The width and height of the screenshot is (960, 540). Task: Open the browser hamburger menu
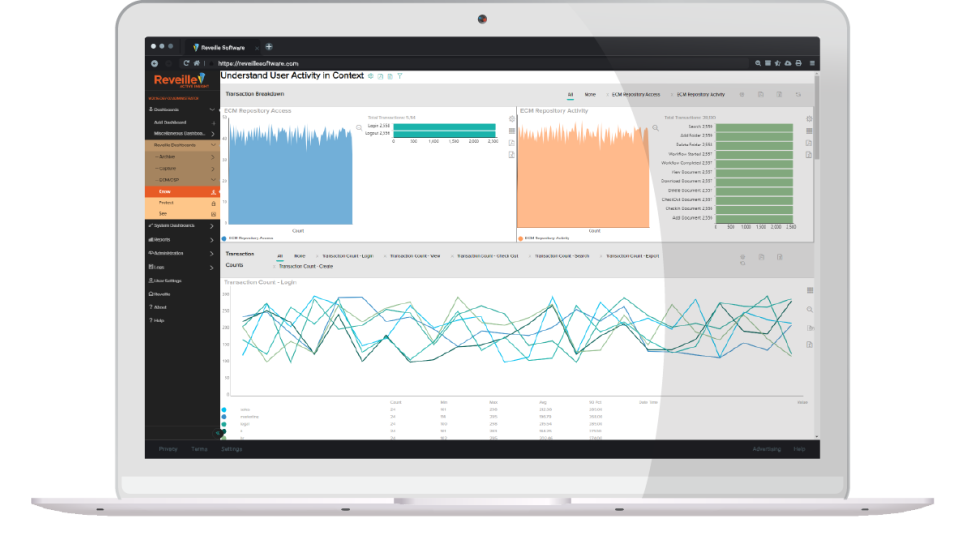click(x=811, y=63)
